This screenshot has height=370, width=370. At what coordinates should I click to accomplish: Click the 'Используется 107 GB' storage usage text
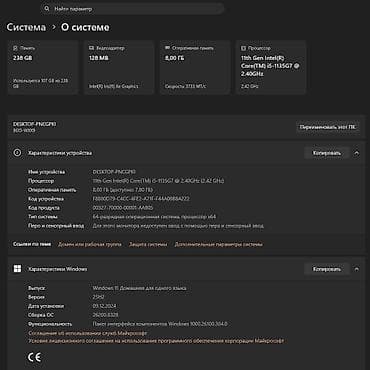click(x=41, y=83)
